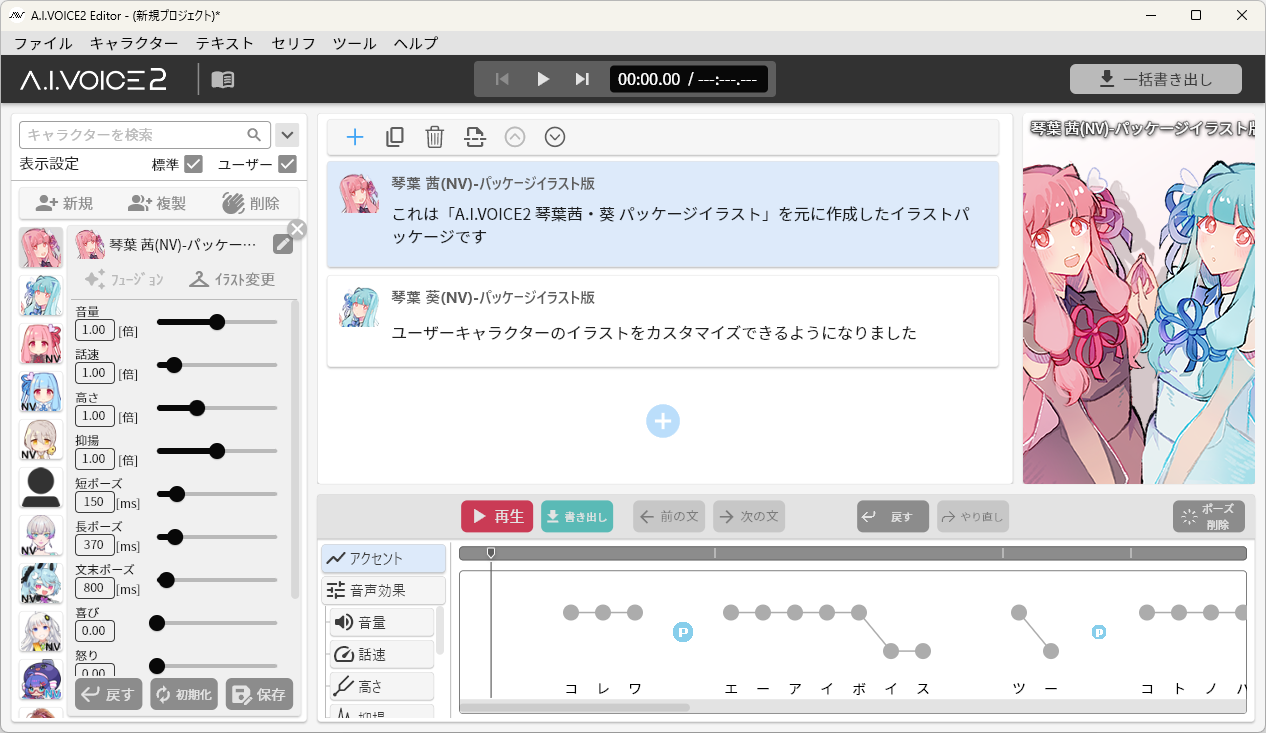Select the black silhouette character thumbnail
This screenshot has height=733, width=1266.
[x=41, y=487]
